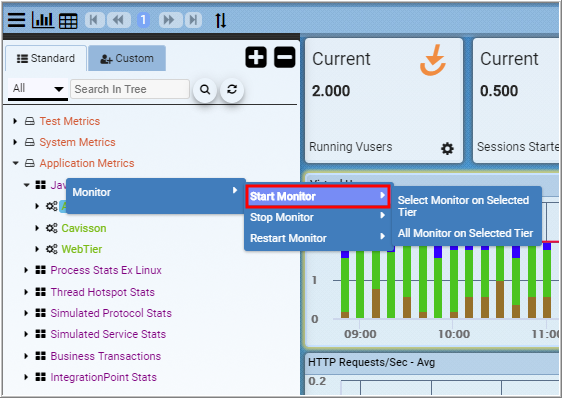The image size is (562, 398).
Task: Jump to last page button
Action: (x=193, y=20)
